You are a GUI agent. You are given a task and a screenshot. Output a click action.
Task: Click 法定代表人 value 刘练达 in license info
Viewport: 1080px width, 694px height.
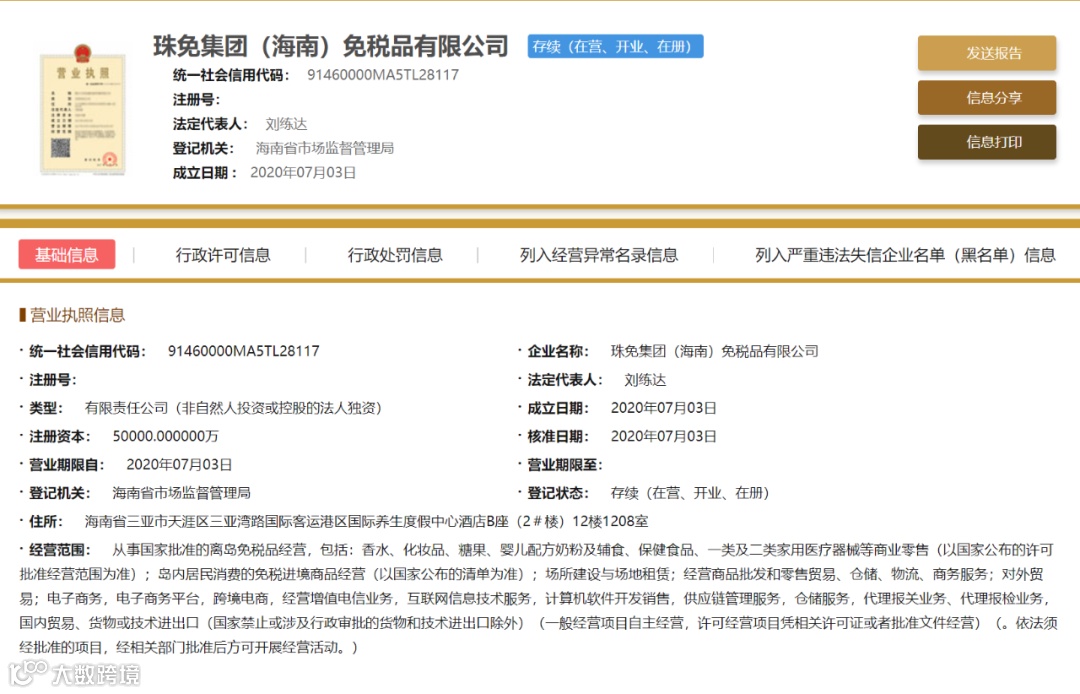(645, 380)
